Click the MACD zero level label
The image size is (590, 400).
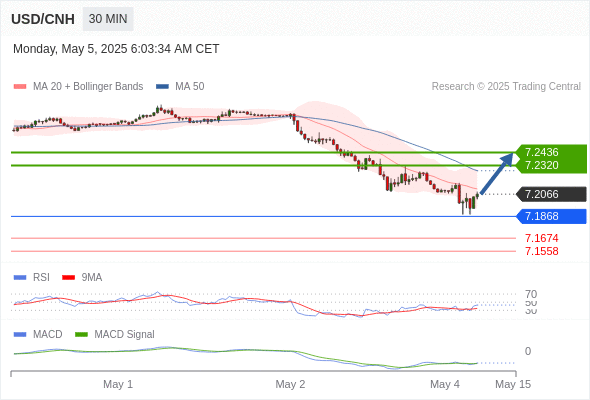click(528, 351)
